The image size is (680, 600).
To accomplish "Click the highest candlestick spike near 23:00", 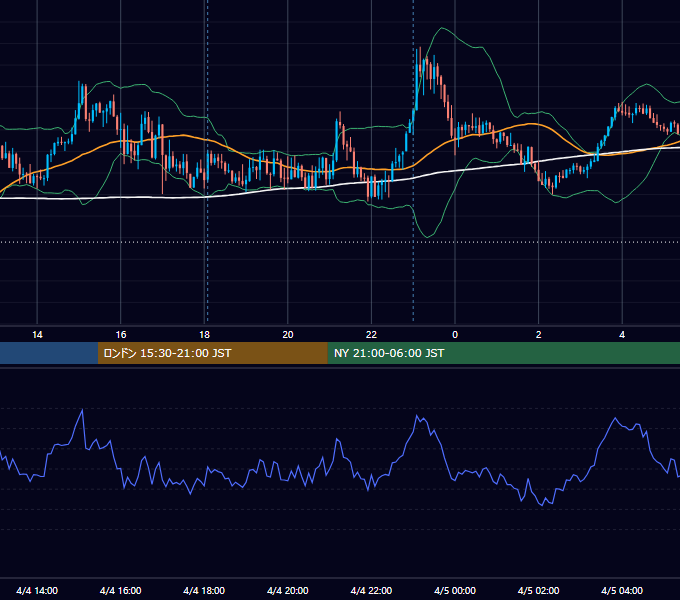I will click(420, 61).
